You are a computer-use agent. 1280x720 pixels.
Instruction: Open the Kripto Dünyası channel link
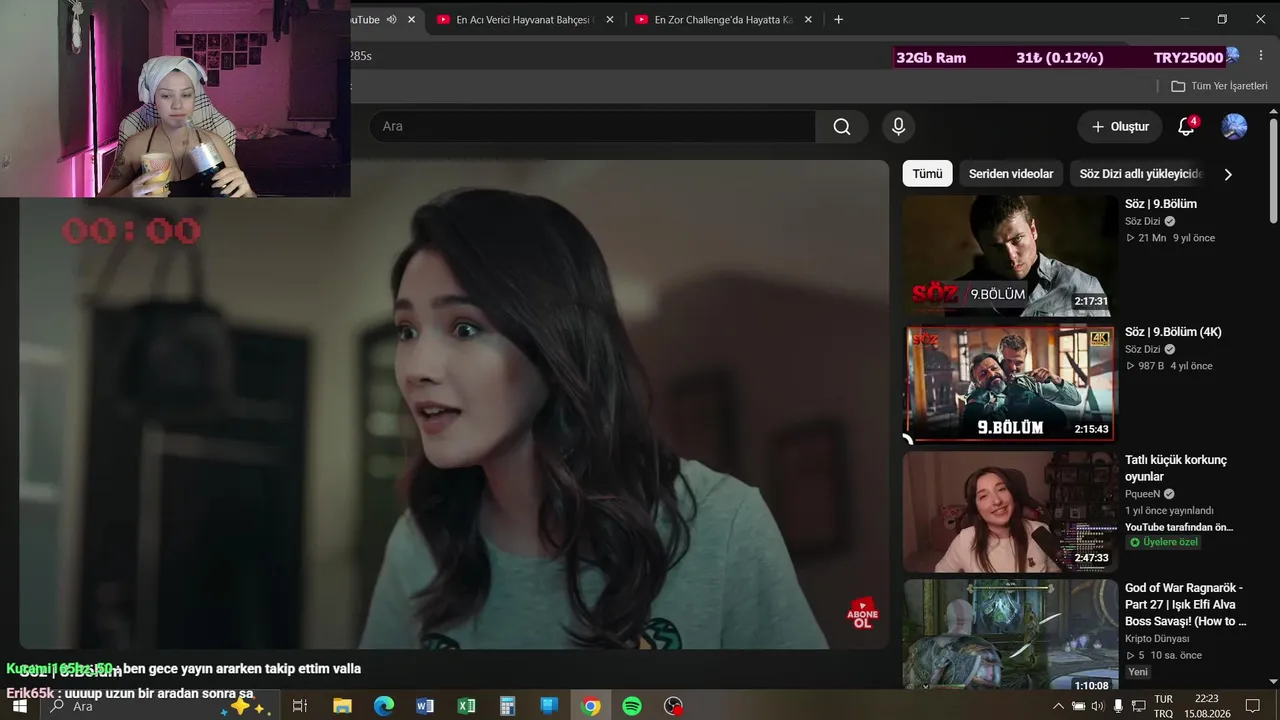[x=1157, y=639]
